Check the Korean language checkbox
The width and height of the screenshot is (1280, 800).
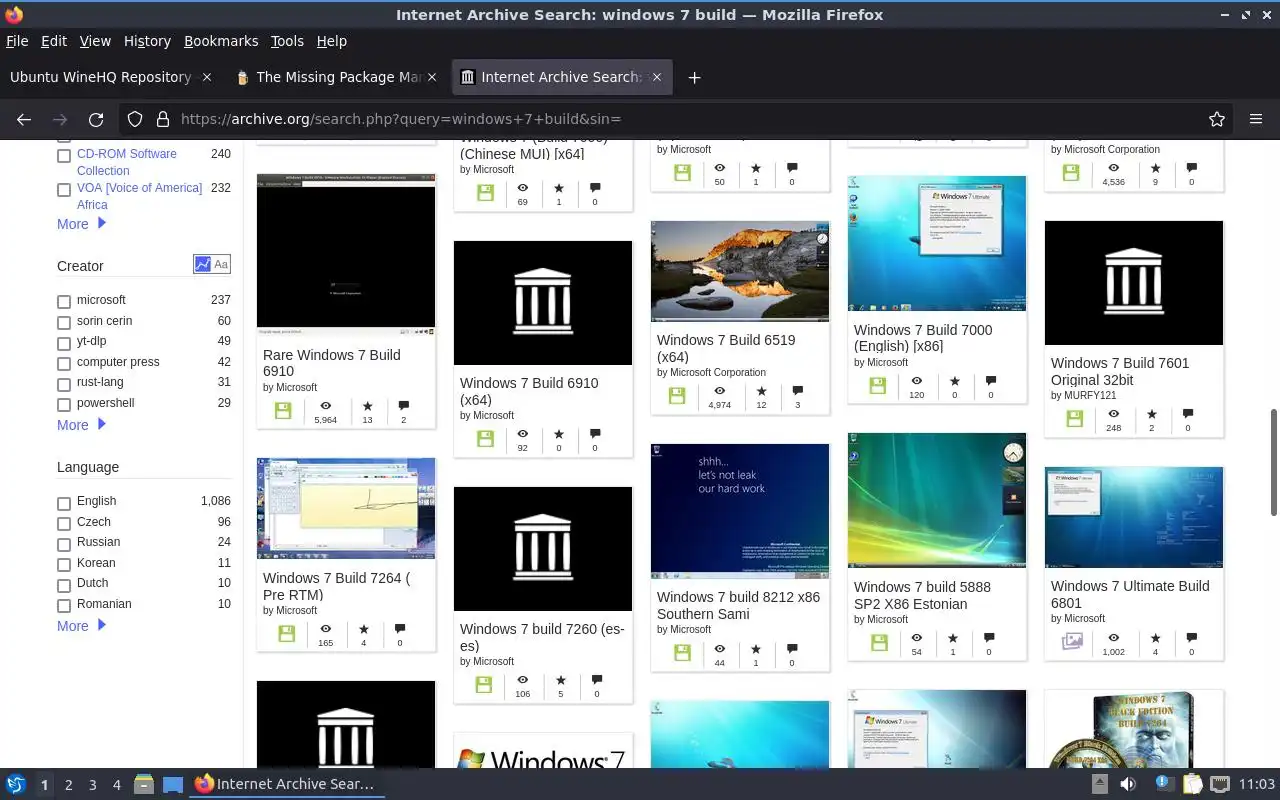[x=64, y=564]
